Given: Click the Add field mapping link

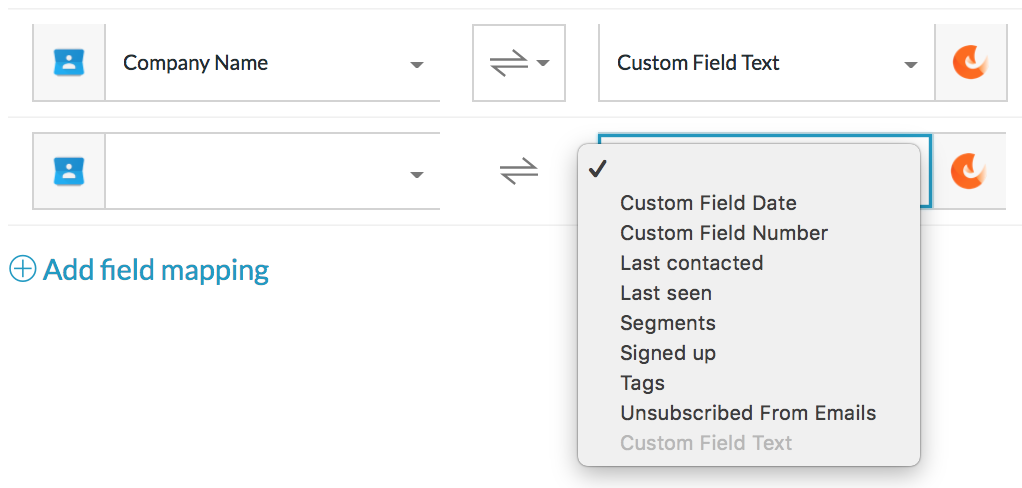Looking at the screenshot, I should [156, 270].
